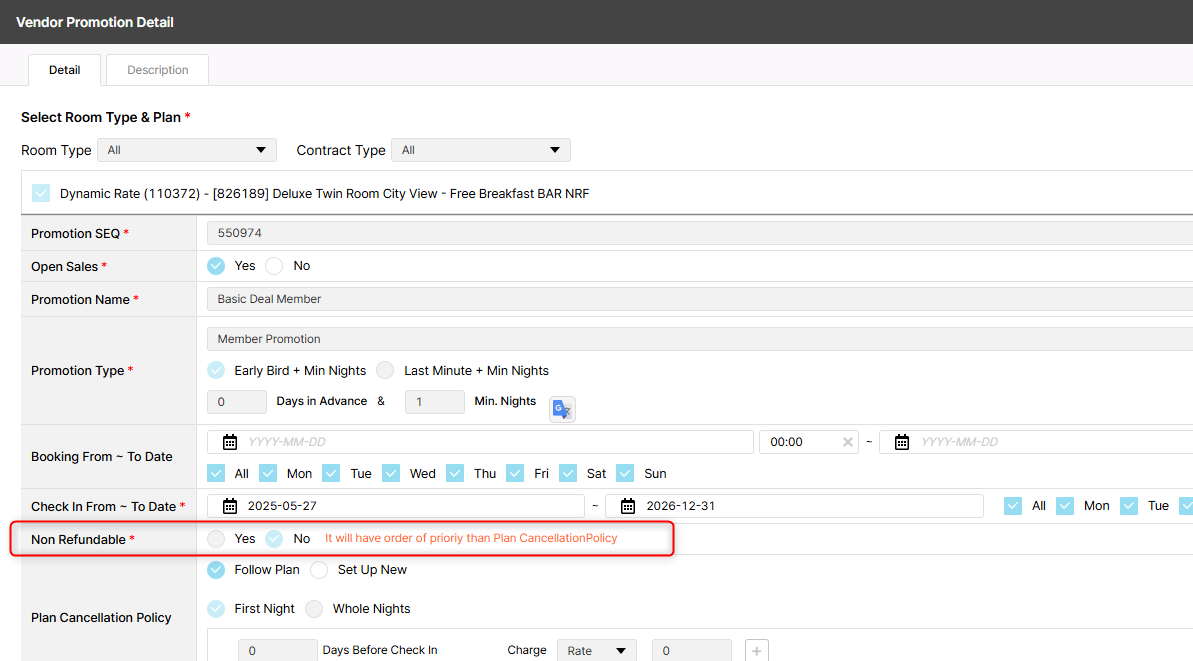Image resolution: width=1193 pixels, height=661 pixels.
Task: Click the Google Translate icon
Action: pyautogui.click(x=562, y=409)
